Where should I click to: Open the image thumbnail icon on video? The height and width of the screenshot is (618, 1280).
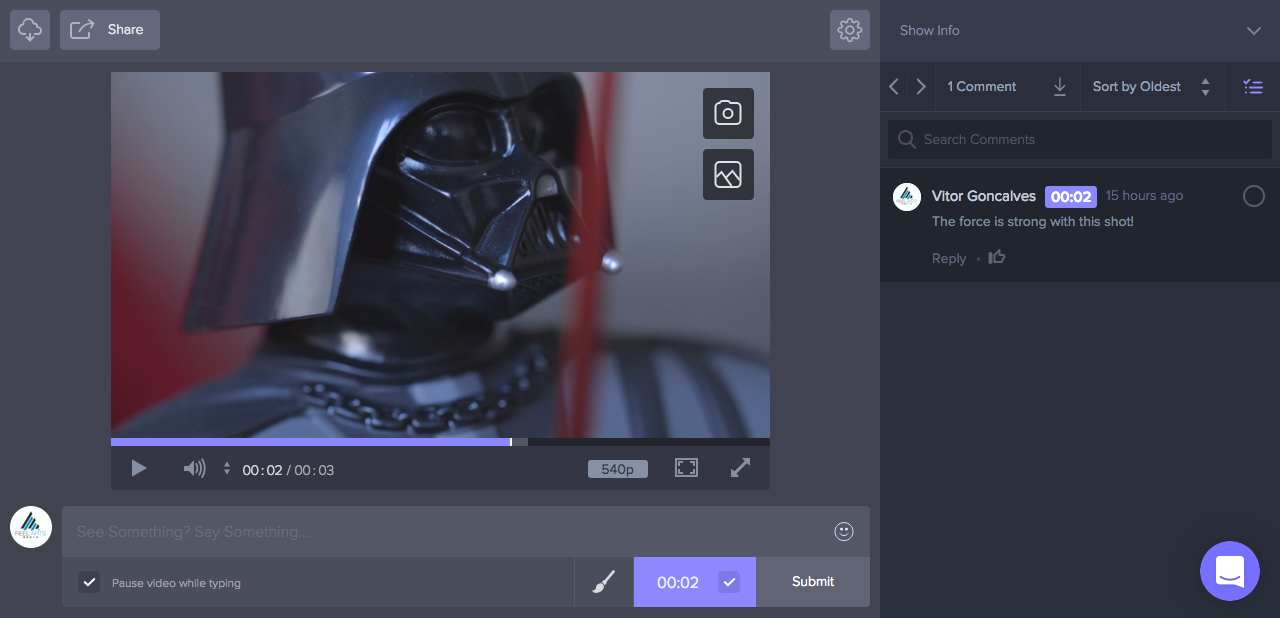coord(728,174)
